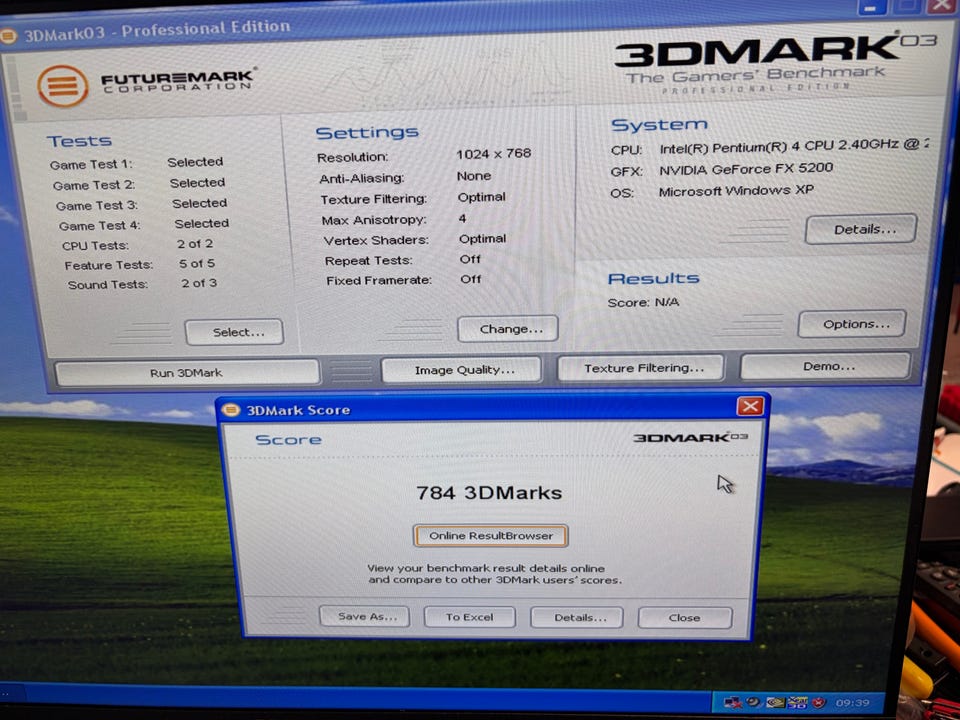Click the 'Score: N/A' results text
This screenshot has height=720, width=960.
643,302
